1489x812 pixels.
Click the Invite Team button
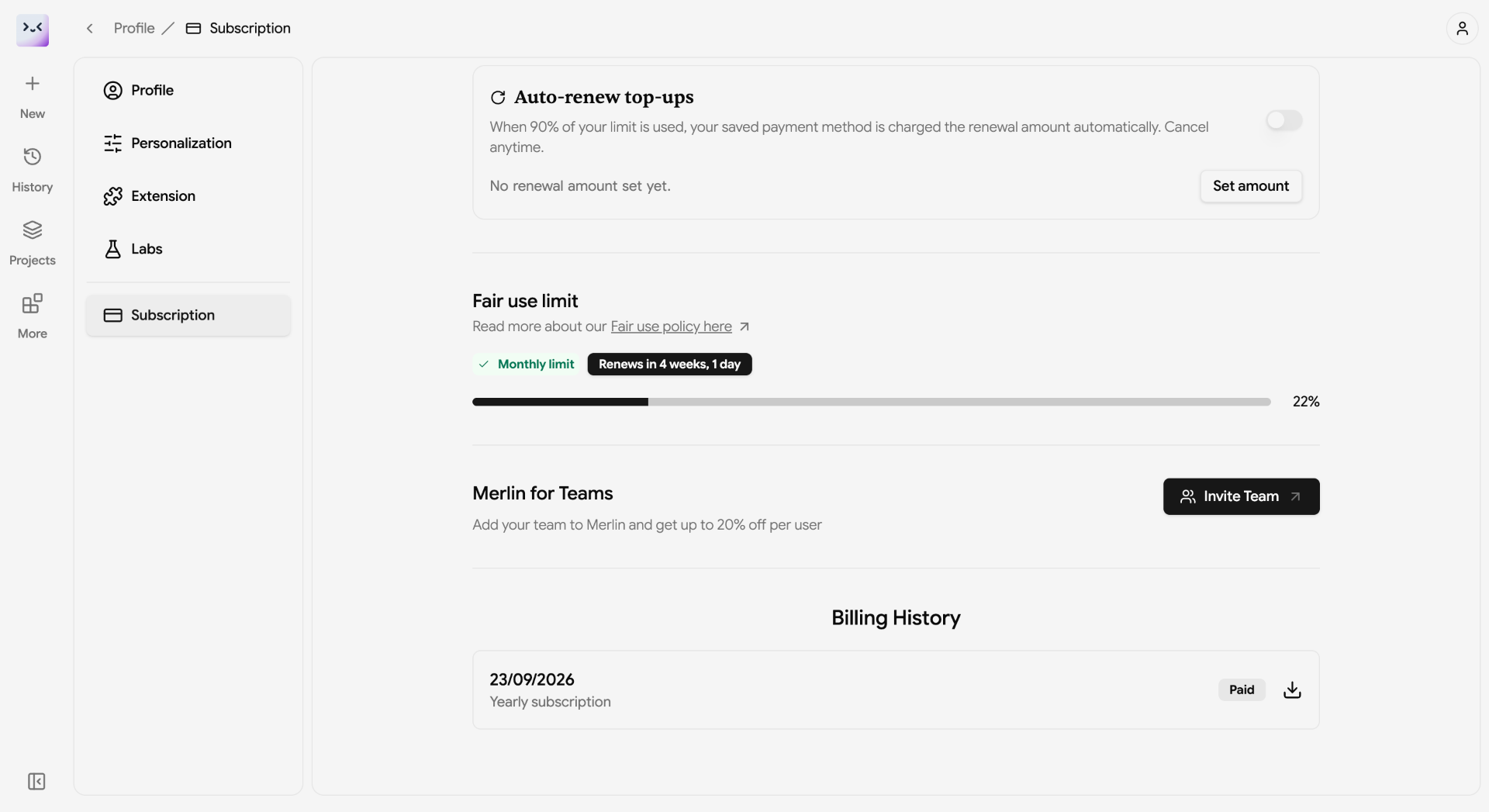[1241, 496]
